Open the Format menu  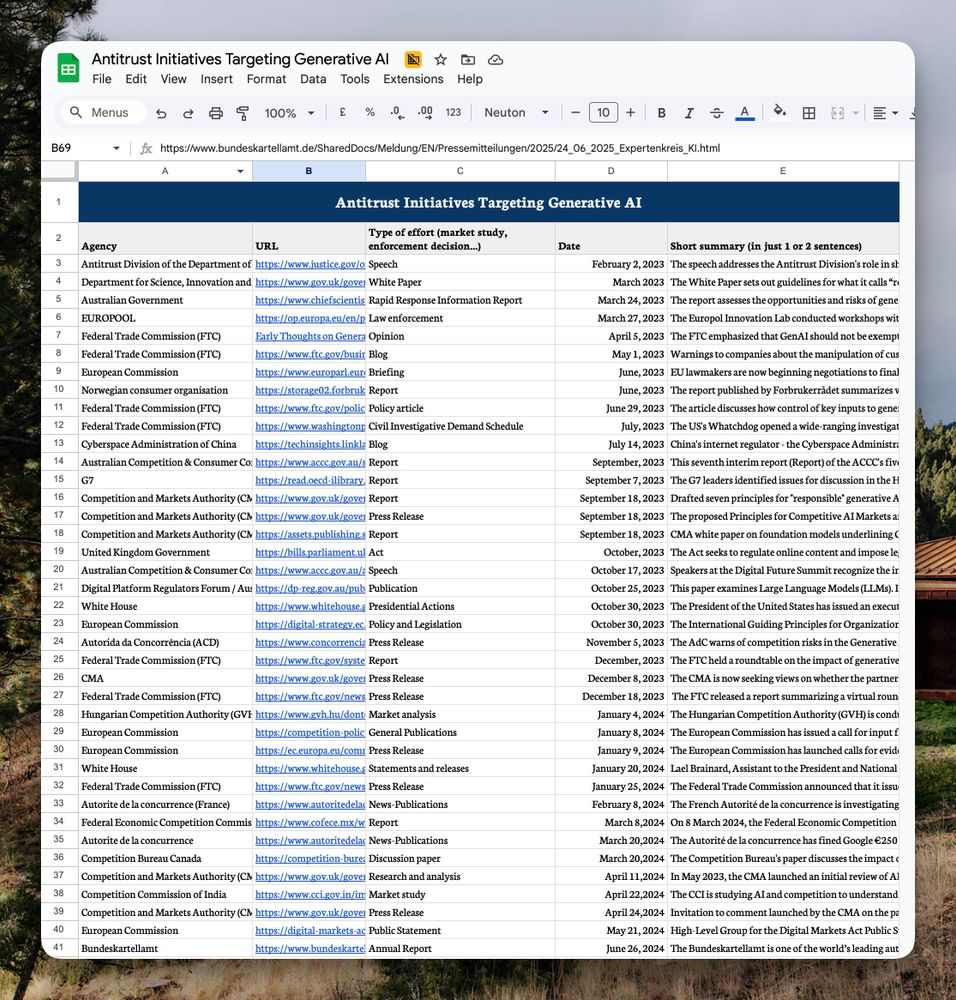(266, 79)
